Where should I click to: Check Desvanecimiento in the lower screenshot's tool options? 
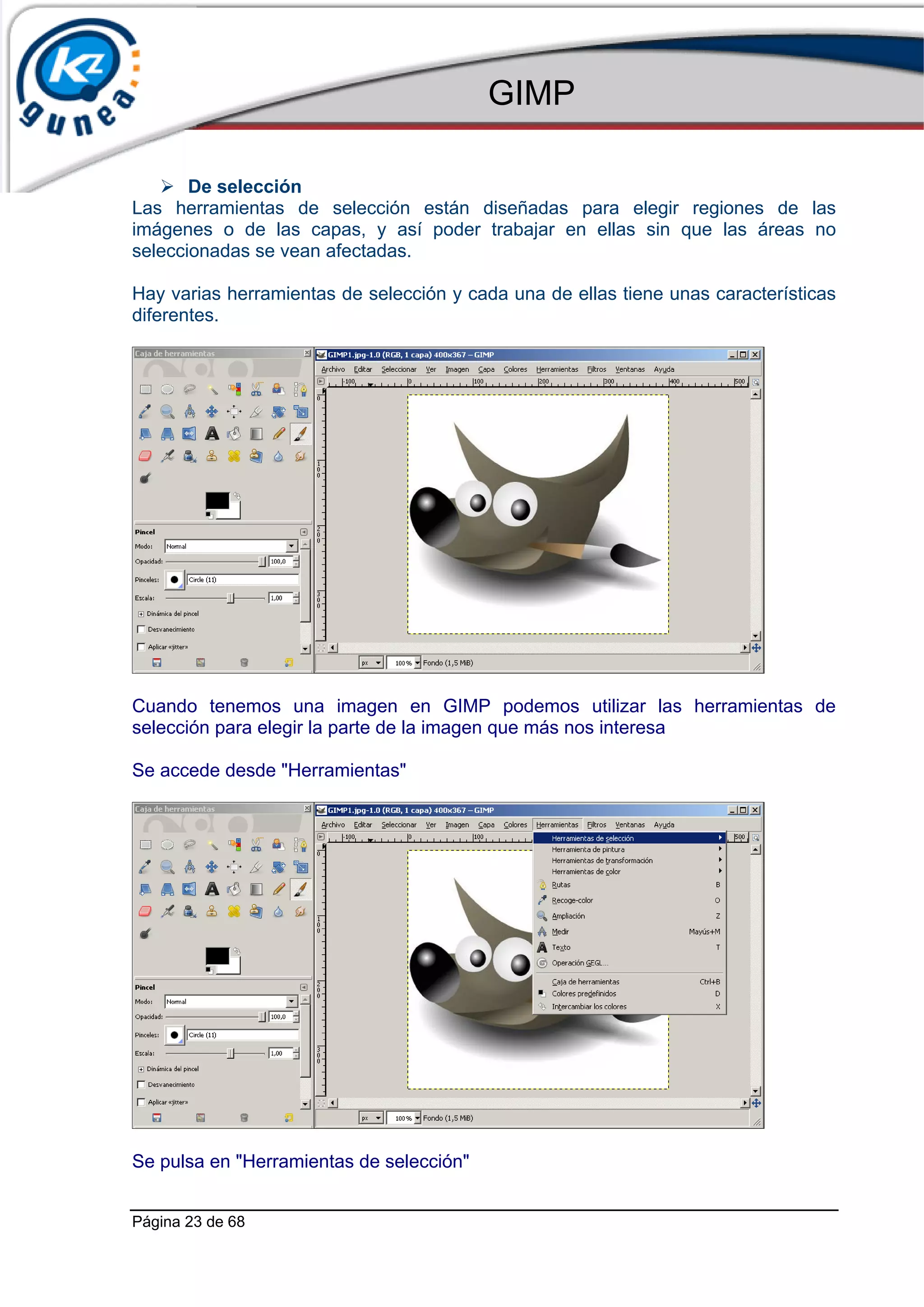[141, 1085]
